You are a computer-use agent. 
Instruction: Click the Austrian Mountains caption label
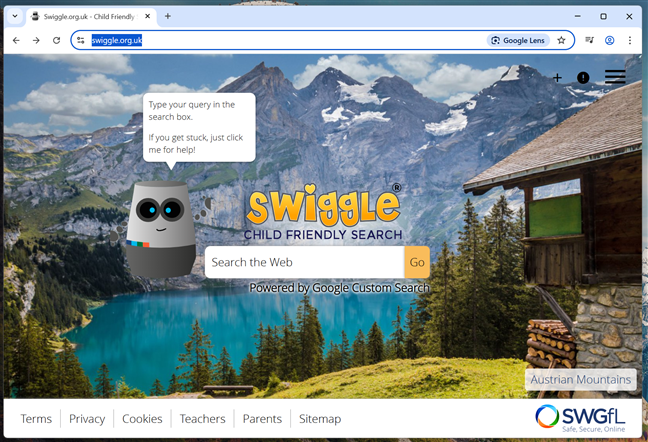coord(580,380)
